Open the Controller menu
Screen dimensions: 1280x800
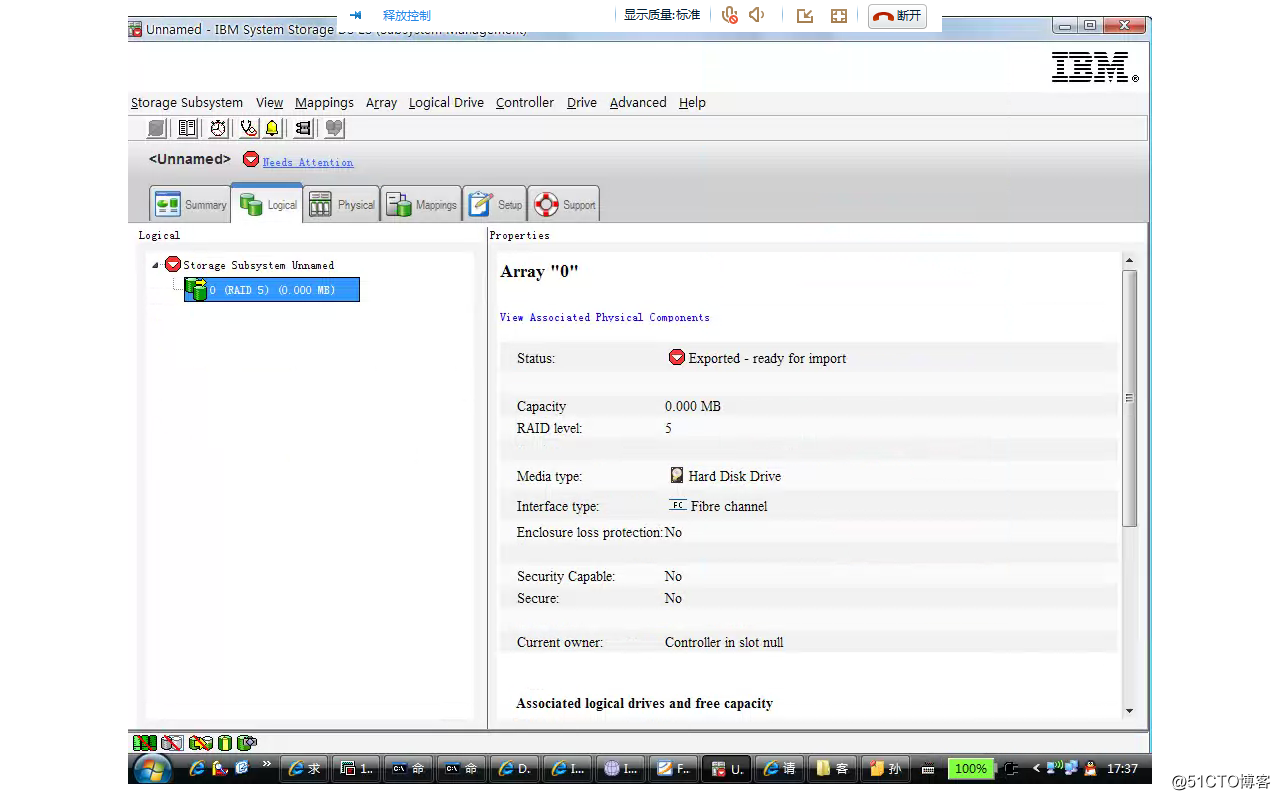pos(525,102)
